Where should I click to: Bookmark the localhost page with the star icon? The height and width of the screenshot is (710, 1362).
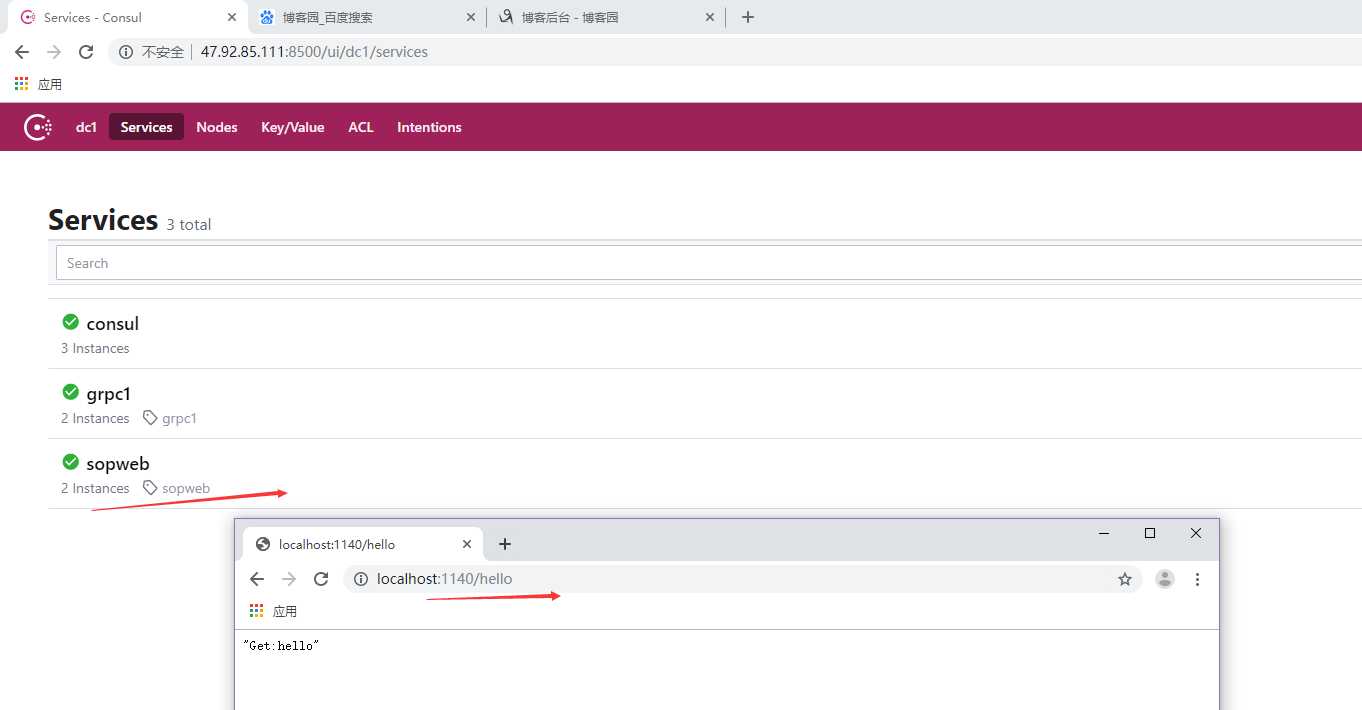point(1125,579)
